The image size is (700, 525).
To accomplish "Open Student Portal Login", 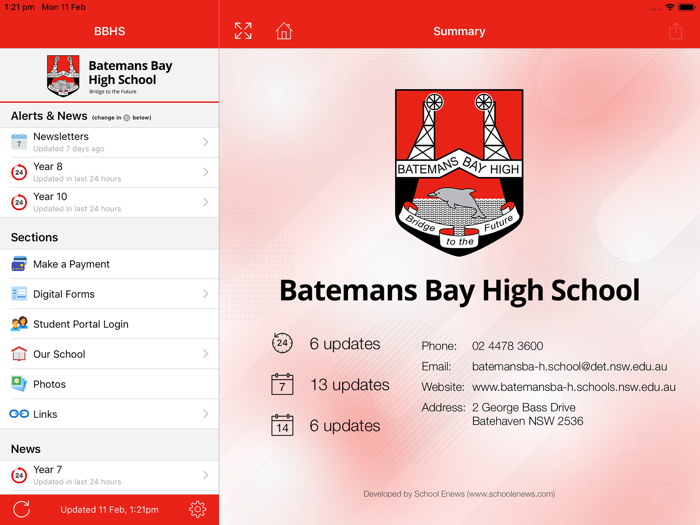I will (109, 324).
